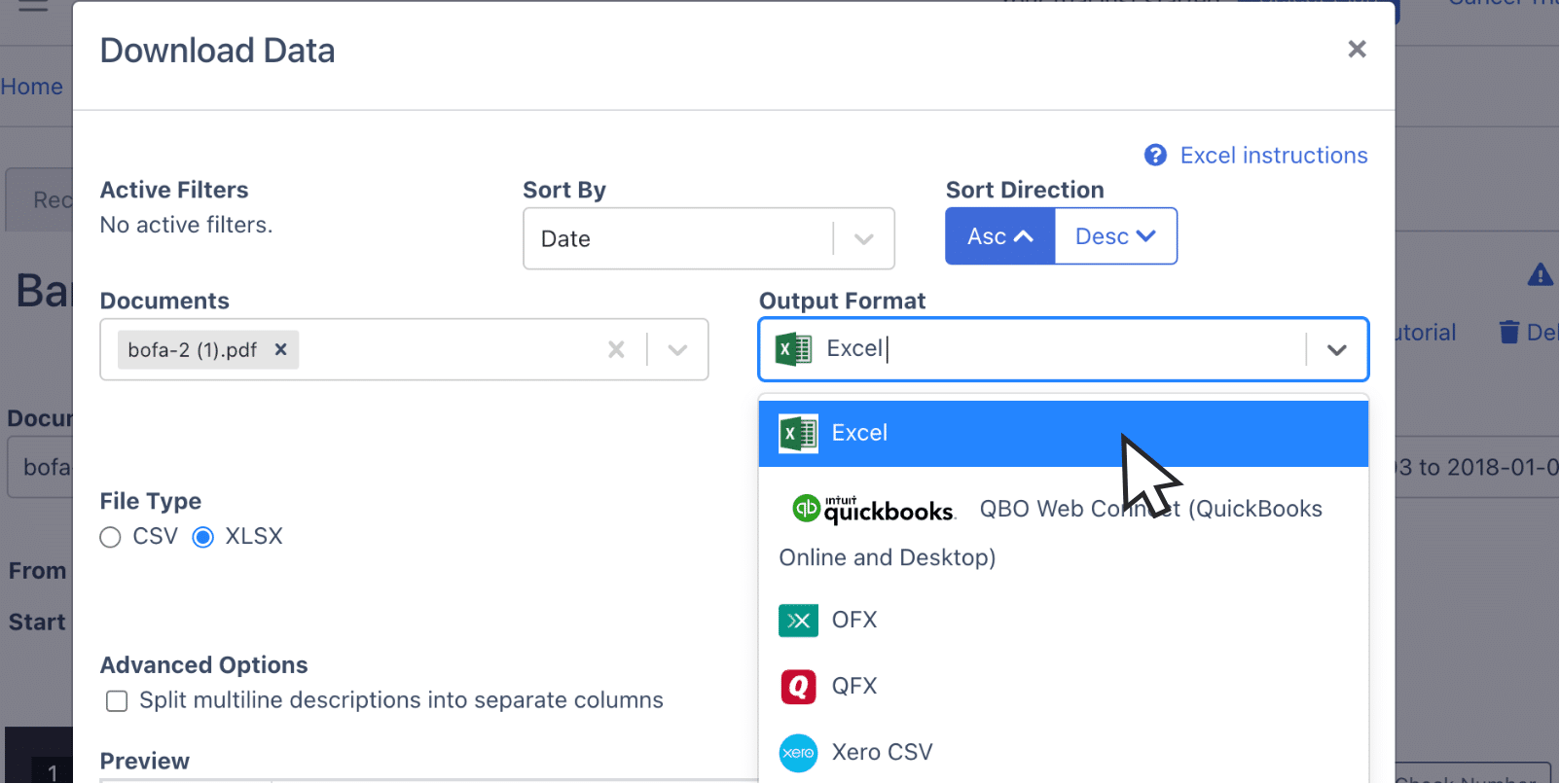Navigate to Home
The width and height of the screenshot is (1560, 784).
tap(32, 86)
